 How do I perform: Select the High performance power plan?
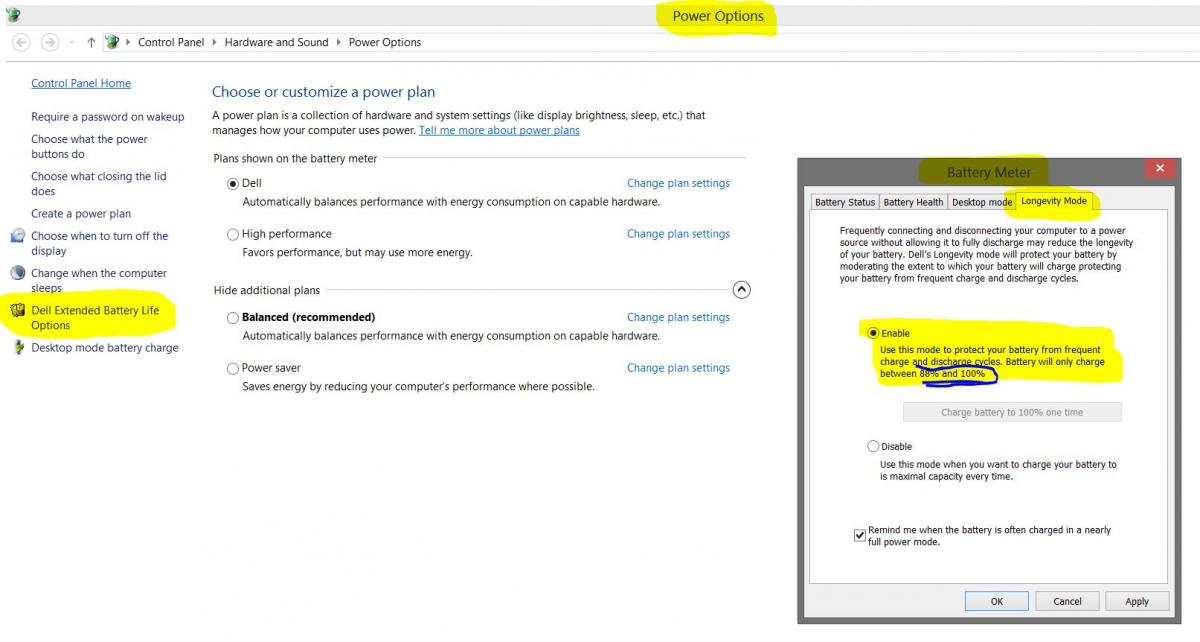tap(233, 234)
